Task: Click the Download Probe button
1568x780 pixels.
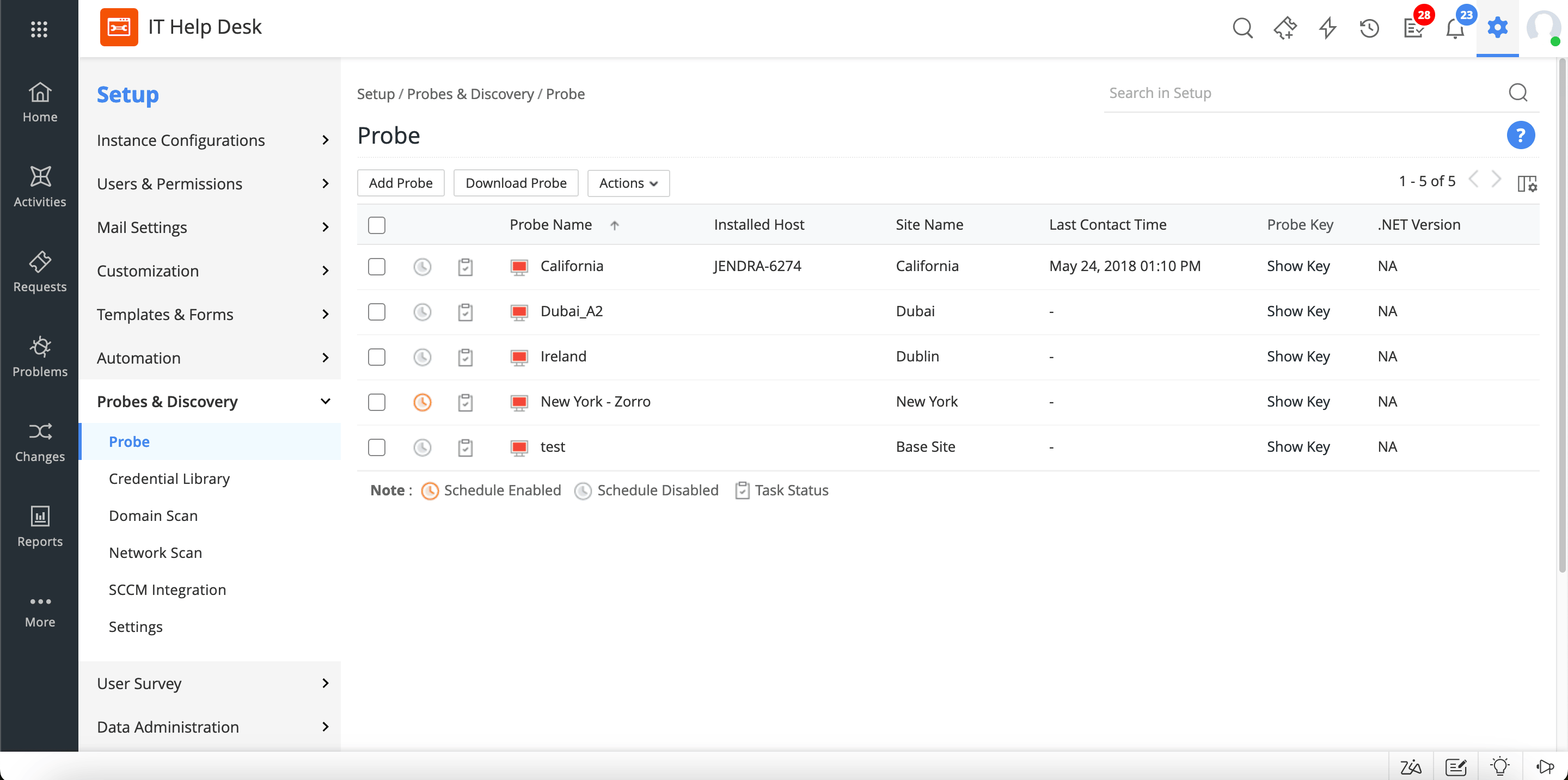Action: click(517, 183)
